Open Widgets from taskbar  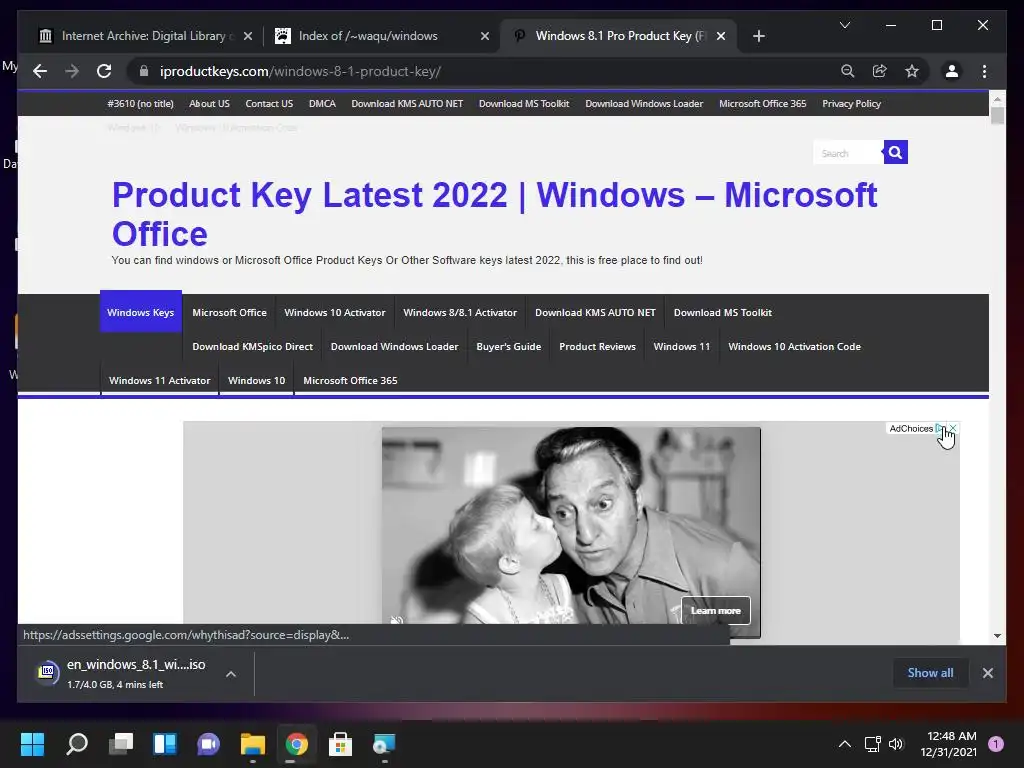pos(165,744)
